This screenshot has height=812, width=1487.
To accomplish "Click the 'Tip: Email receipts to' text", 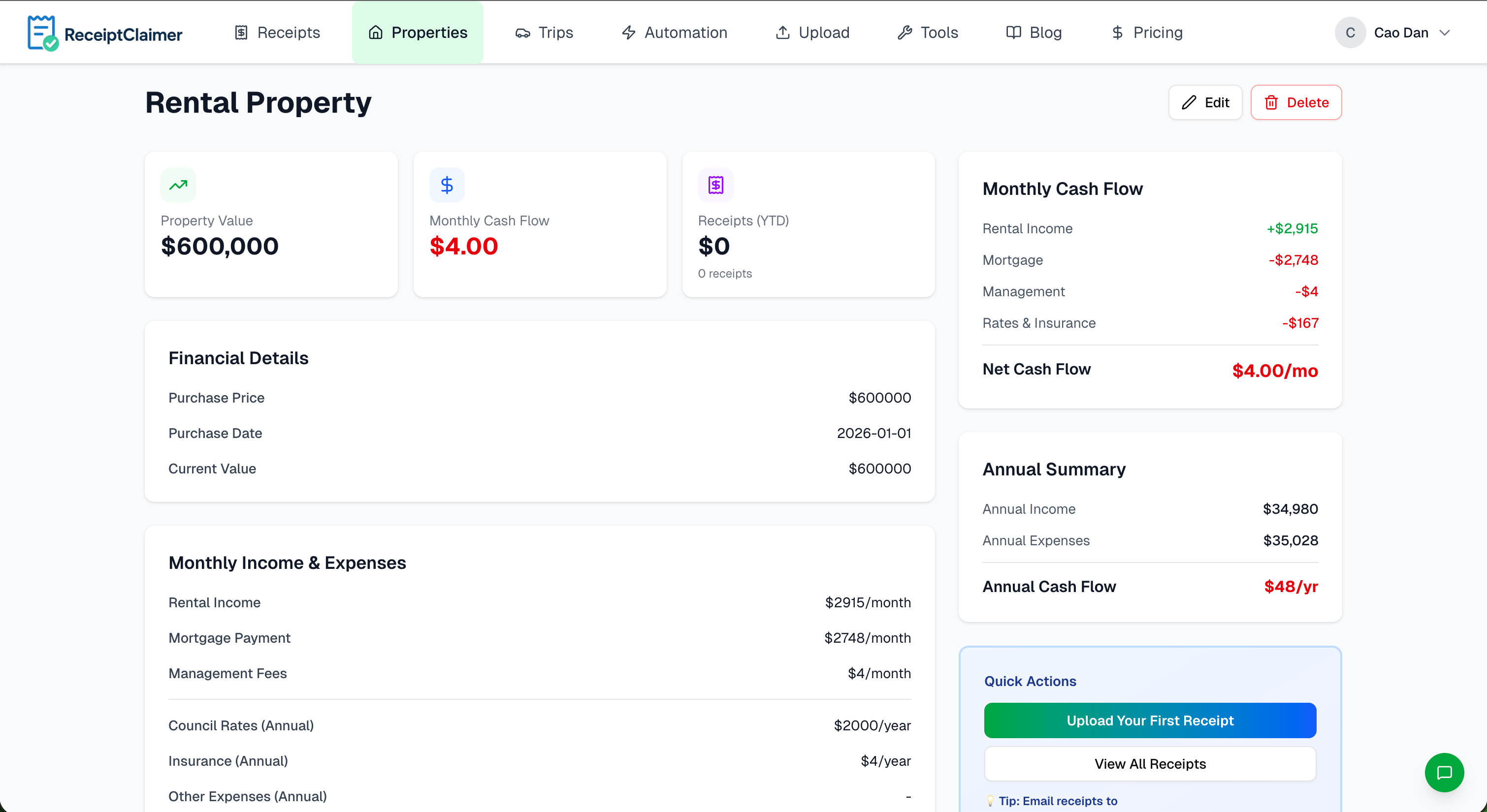I will [1058, 801].
